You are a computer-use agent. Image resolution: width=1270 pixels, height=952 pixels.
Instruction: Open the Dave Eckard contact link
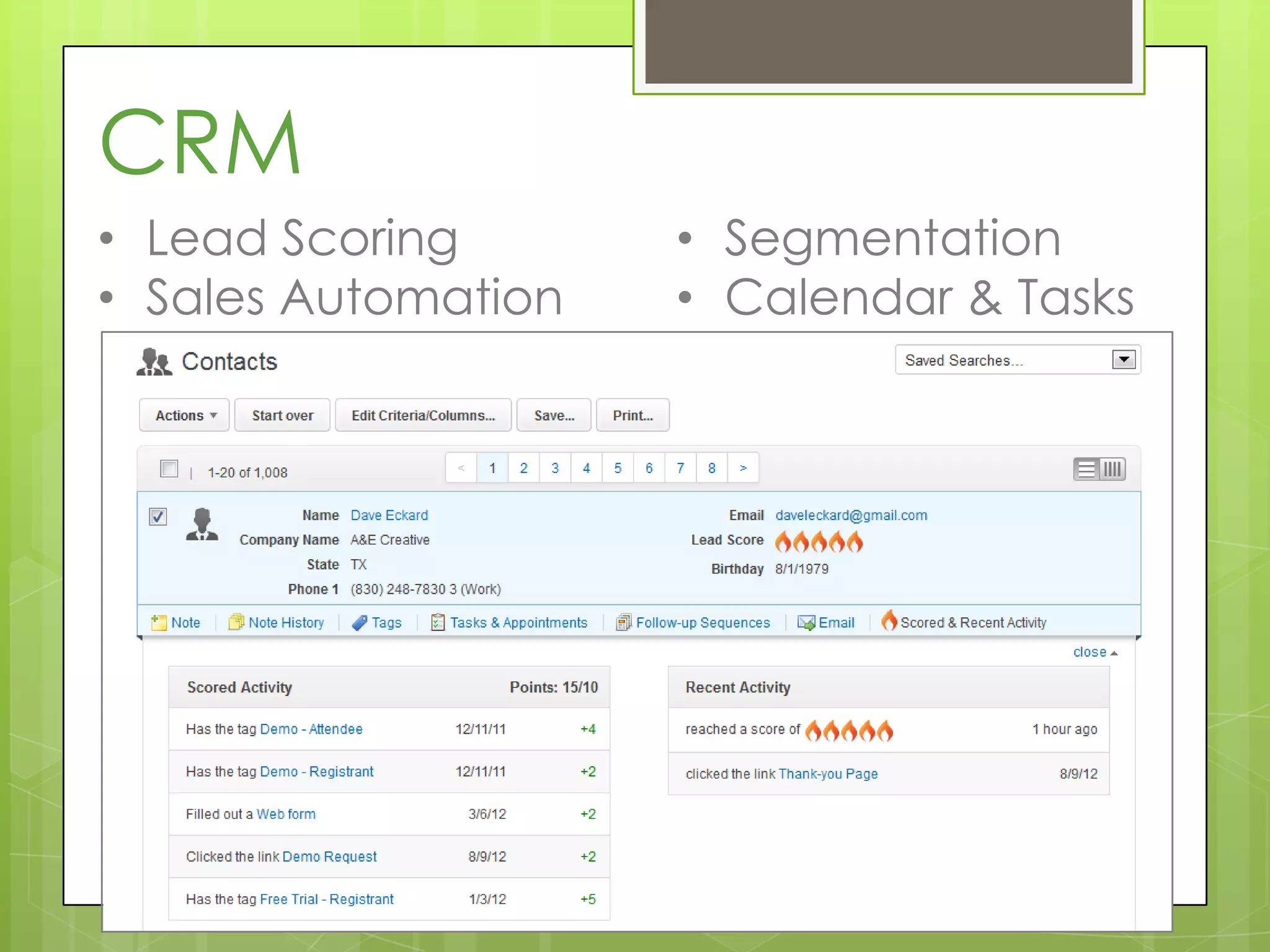point(389,515)
